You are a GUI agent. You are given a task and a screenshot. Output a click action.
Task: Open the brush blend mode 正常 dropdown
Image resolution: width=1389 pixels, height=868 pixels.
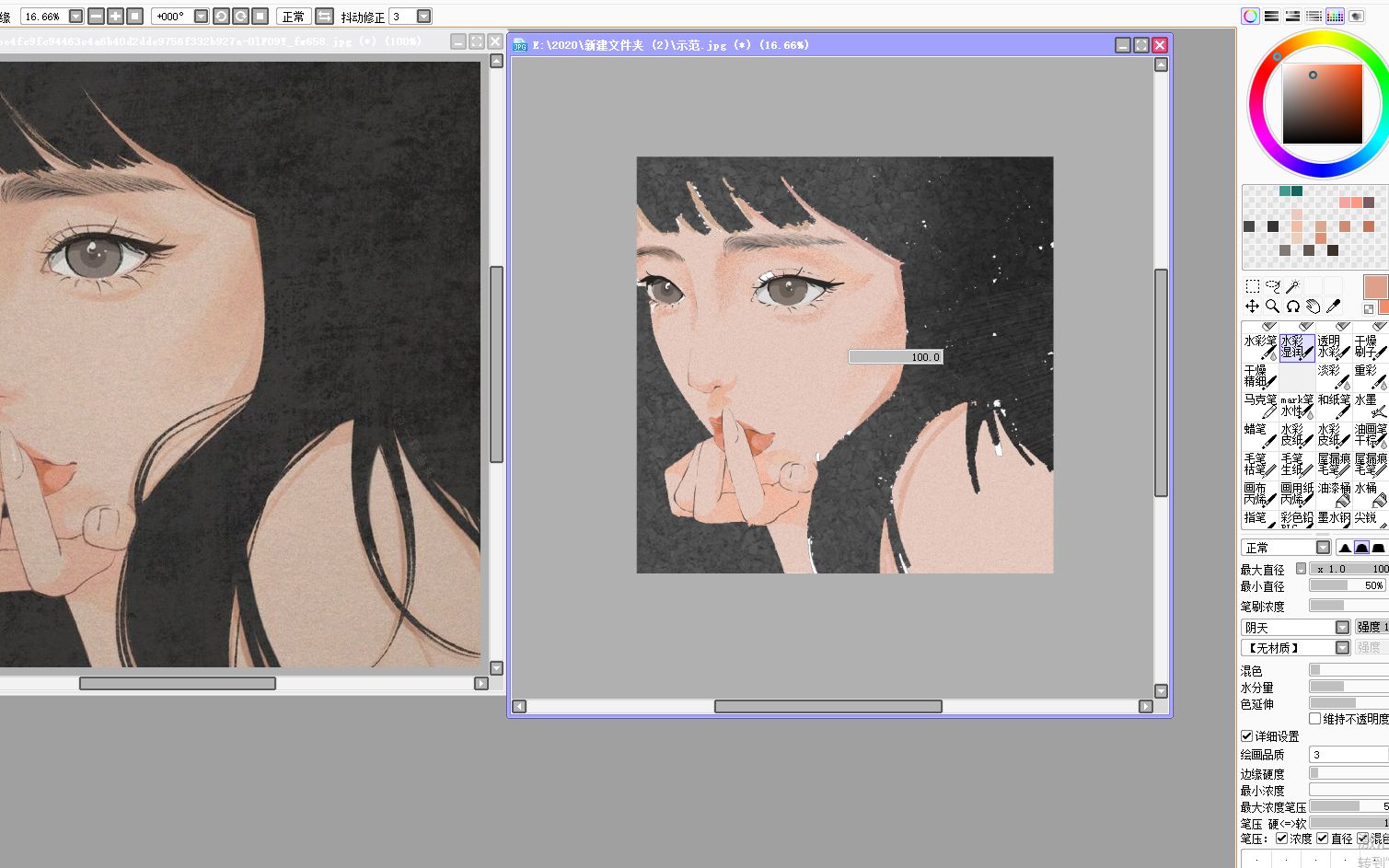pos(1323,548)
